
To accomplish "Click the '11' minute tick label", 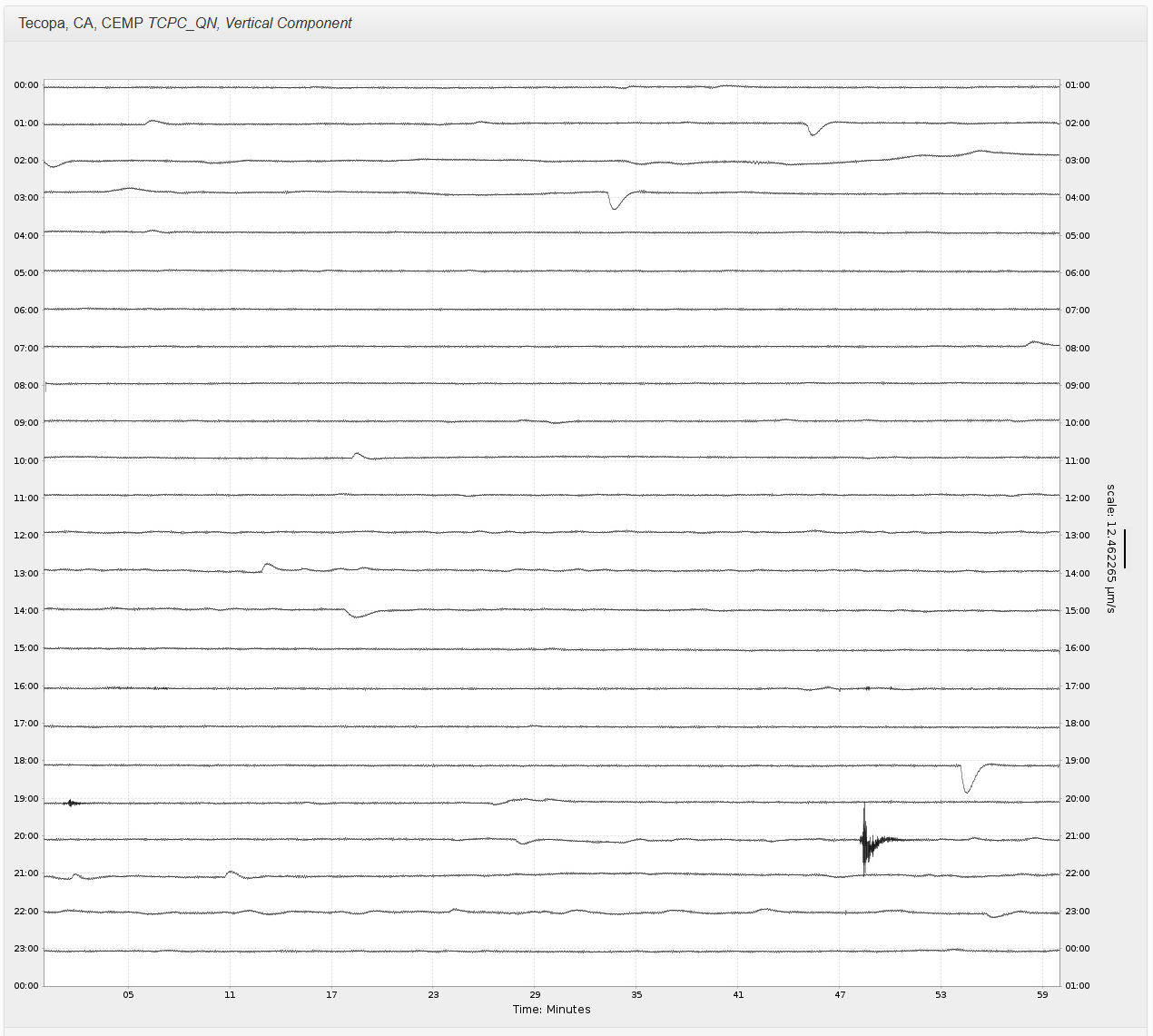I will point(230,995).
